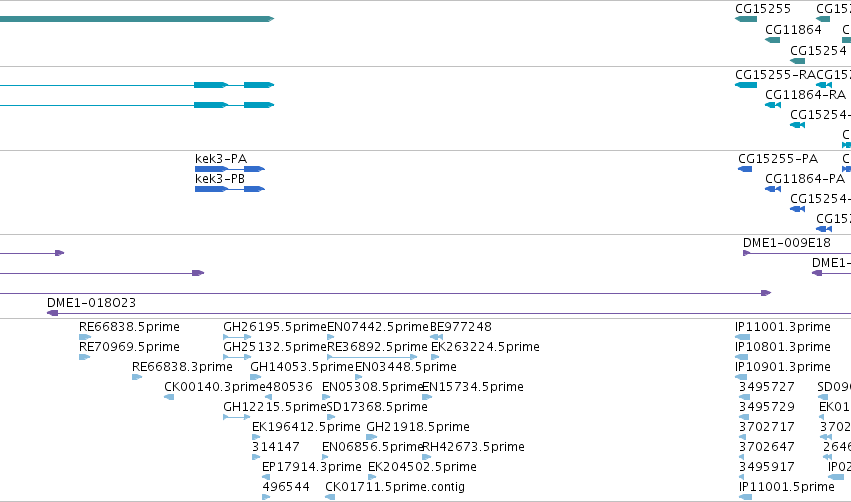851x502 pixels.
Task: Click the 3702647 feature label
Action: tap(767, 447)
